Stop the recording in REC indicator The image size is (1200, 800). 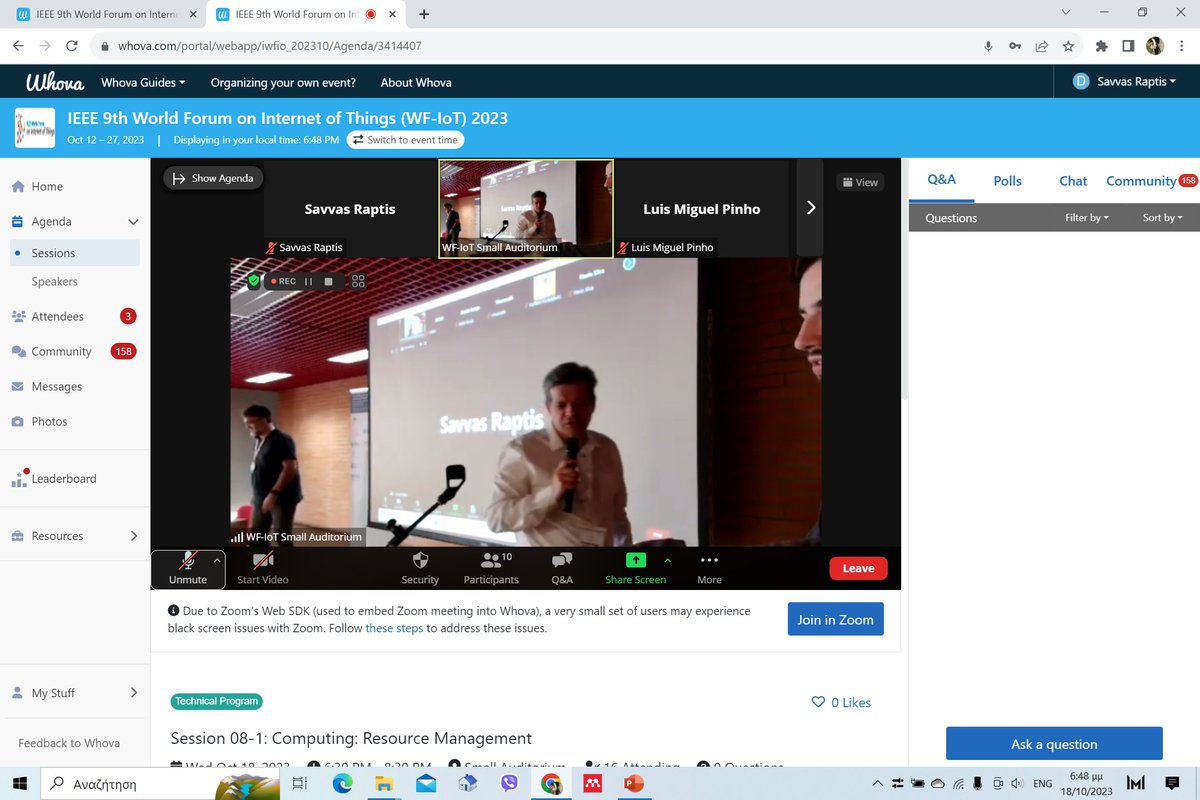coord(328,281)
